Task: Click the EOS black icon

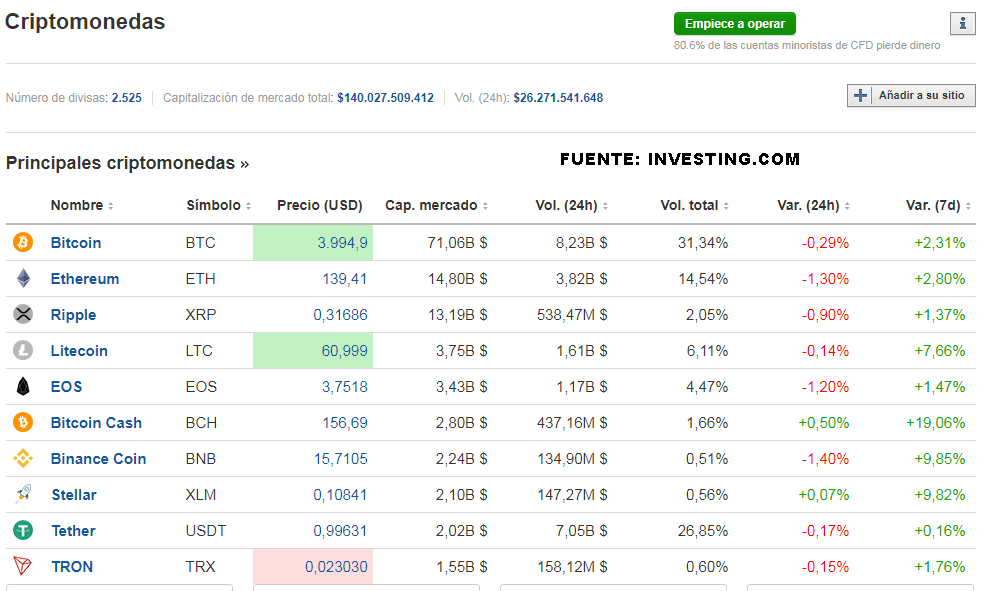Action: point(23,387)
